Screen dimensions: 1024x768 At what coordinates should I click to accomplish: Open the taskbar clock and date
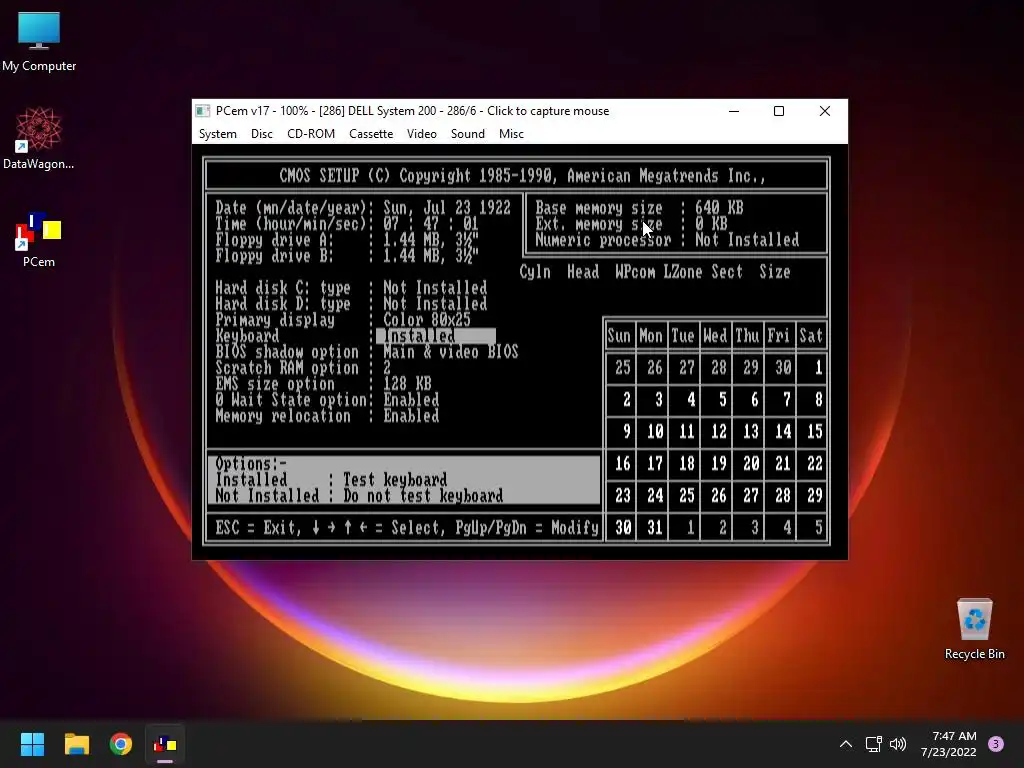point(949,744)
